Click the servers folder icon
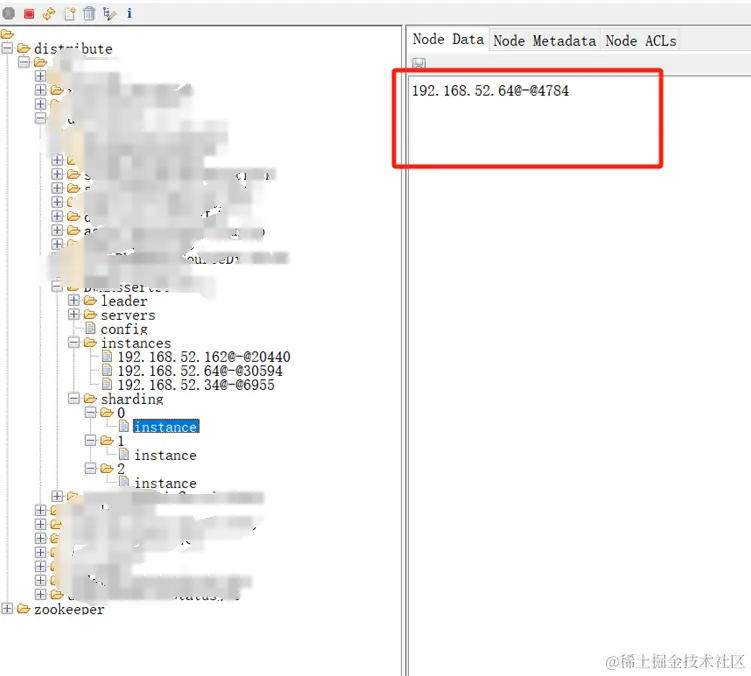 [91, 315]
